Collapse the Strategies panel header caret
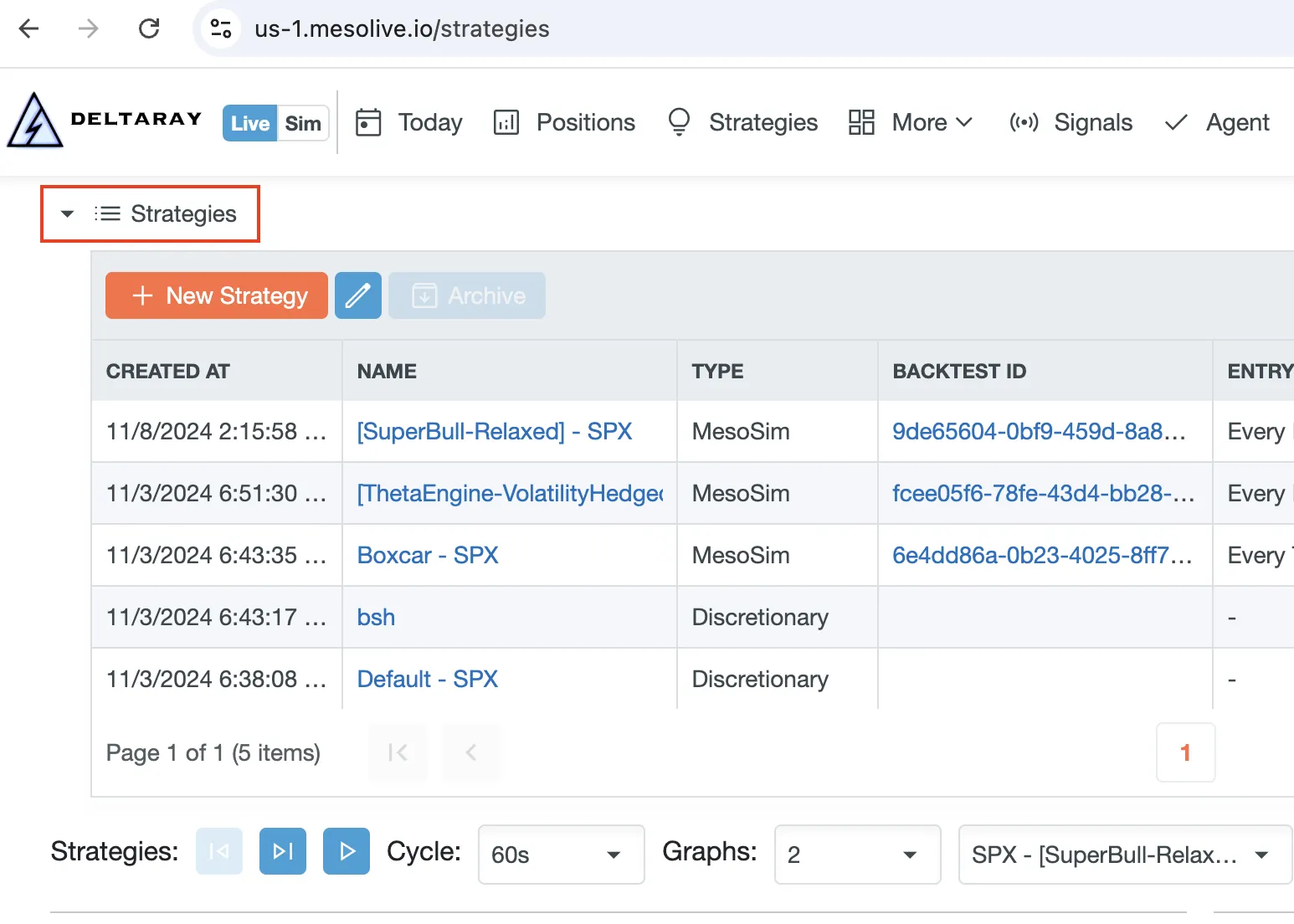The width and height of the screenshot is (1294, 924). coord(67,213)
